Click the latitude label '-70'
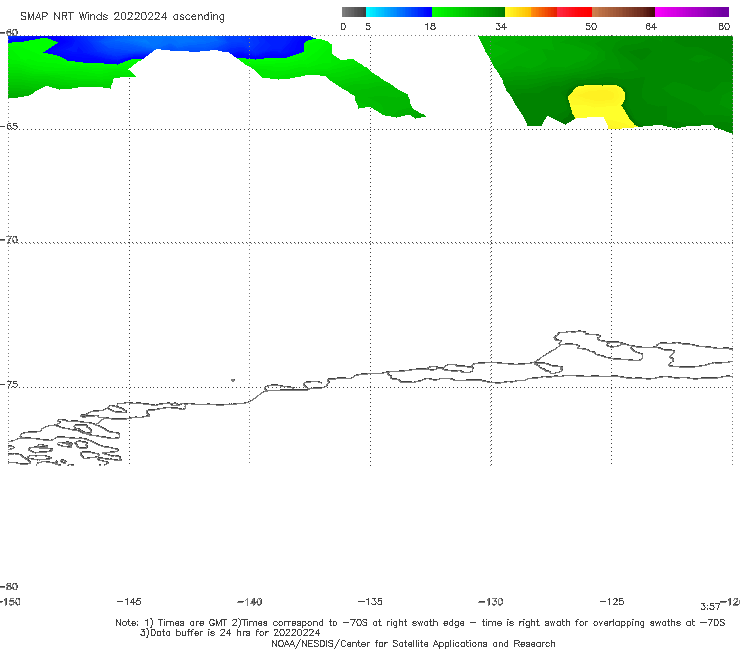This screenshot has height=650, width=740. point(9,240)
